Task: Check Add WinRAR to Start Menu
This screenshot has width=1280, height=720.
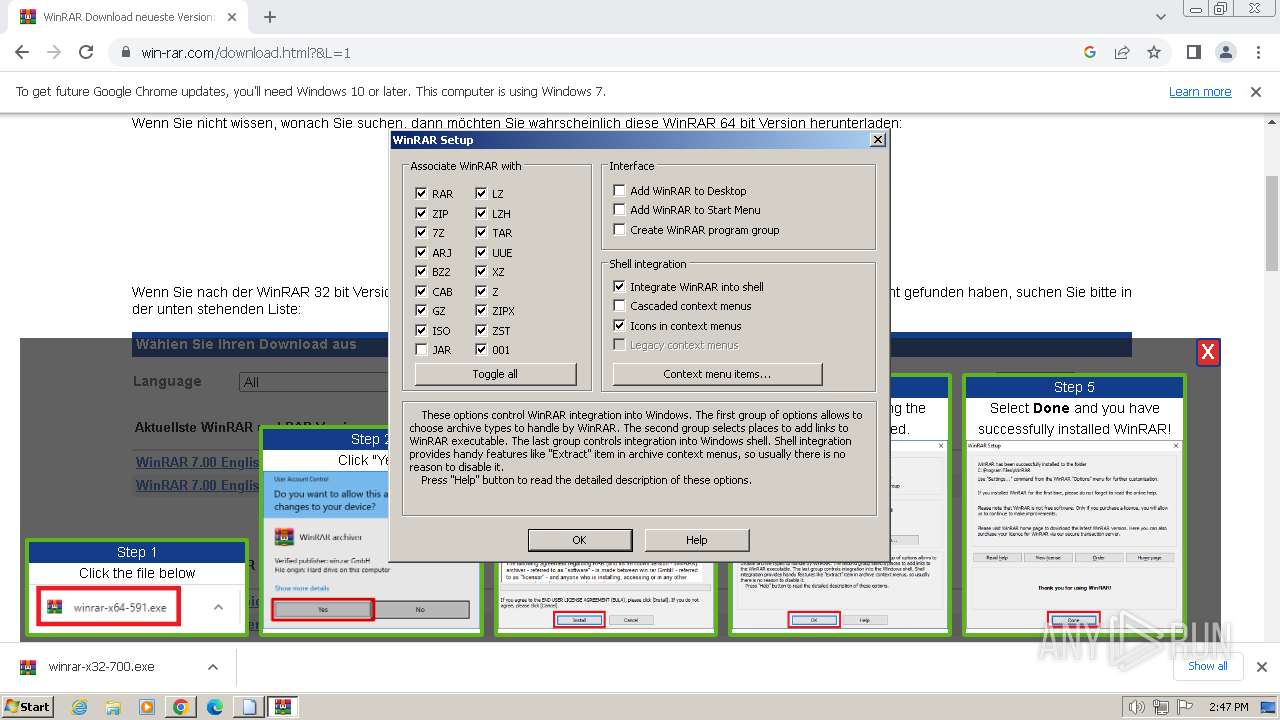Action: pyautogui.click(x=619, y=210)
